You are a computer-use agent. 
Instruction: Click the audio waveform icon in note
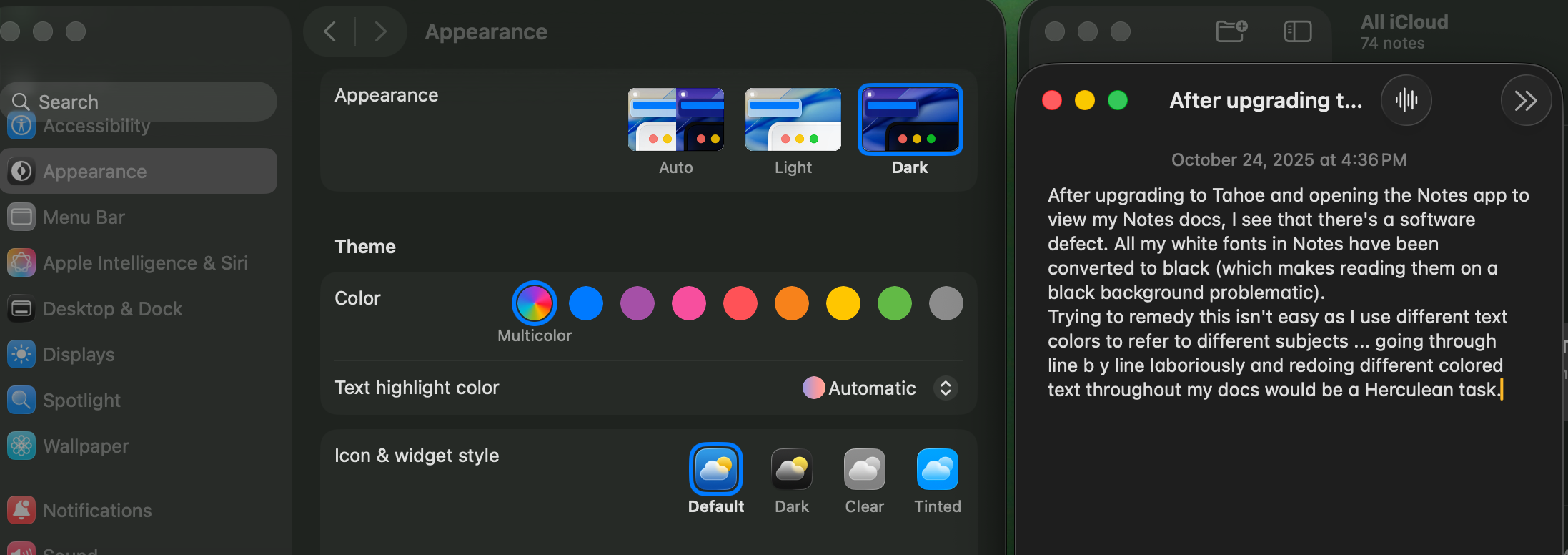click(x=1406, y=100)
